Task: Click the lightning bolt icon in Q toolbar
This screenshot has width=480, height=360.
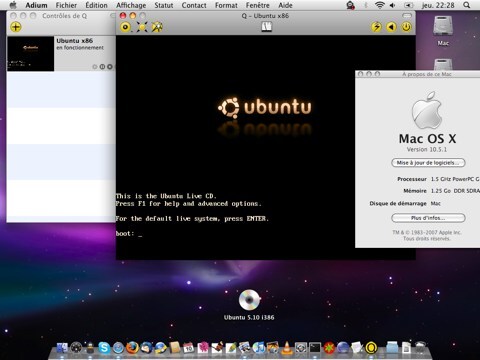Action: pos(377,27)
